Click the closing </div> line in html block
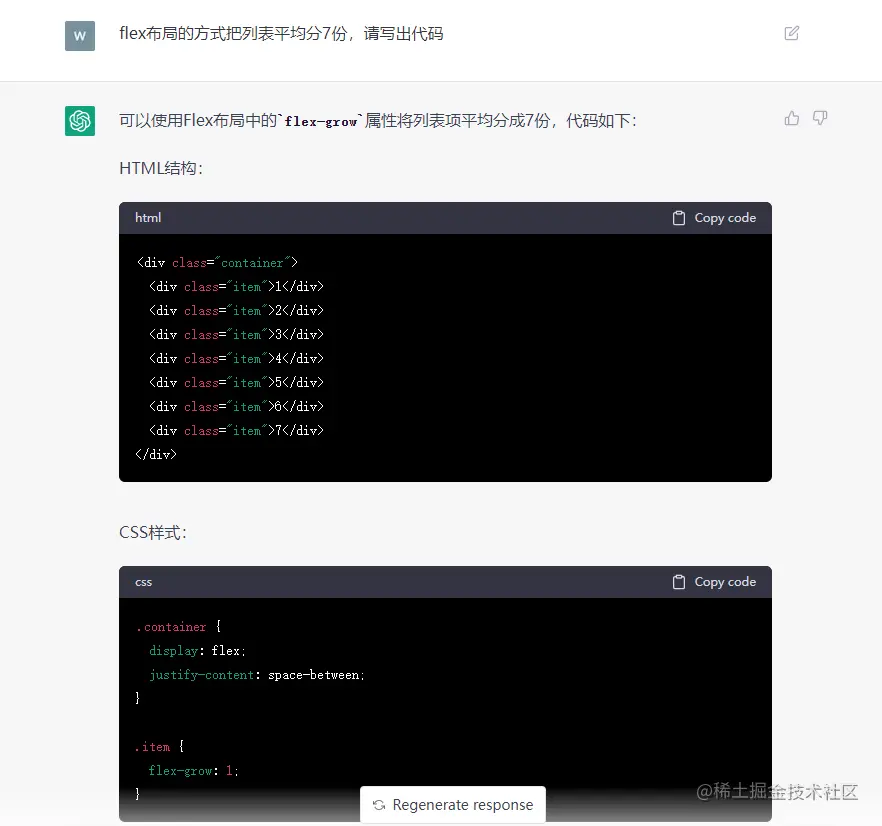The image size is (882, 826). 156,454
